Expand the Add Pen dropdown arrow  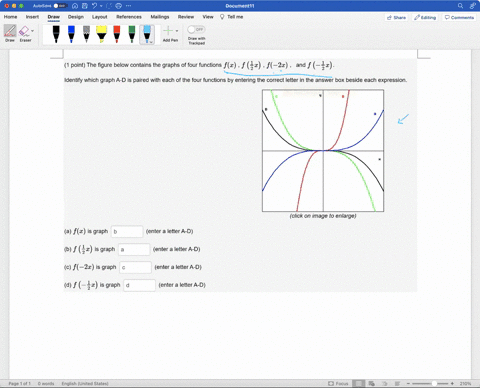point(177,31)
